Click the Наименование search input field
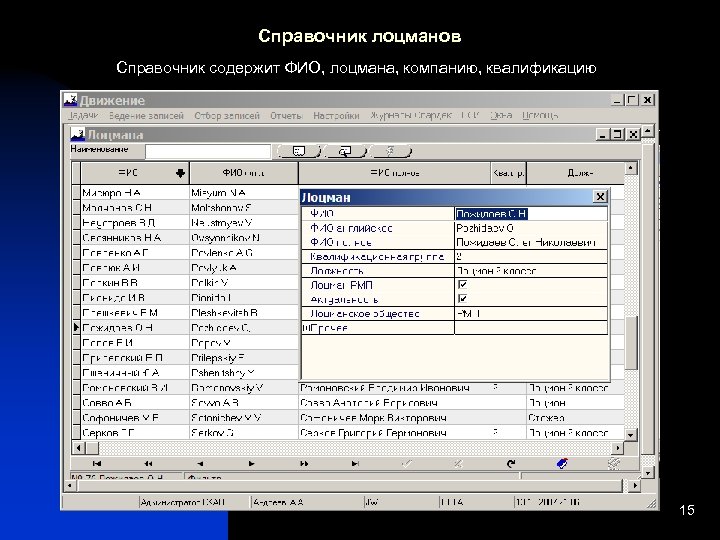Screen dimensions: 720x540 click(x=208, y=151)
